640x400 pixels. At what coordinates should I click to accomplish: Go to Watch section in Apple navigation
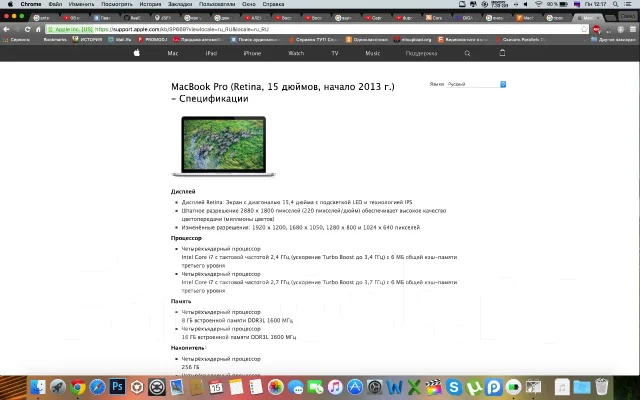296,53
